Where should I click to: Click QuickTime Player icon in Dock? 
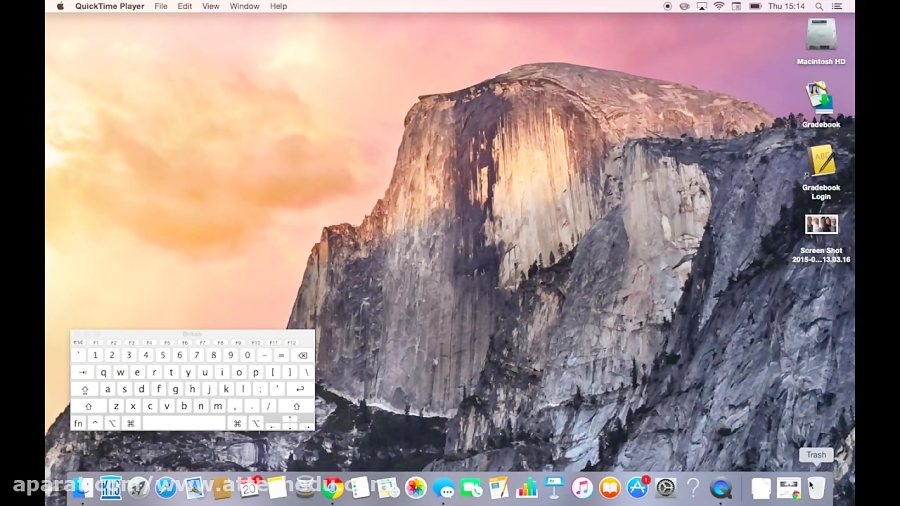[721, 488]
